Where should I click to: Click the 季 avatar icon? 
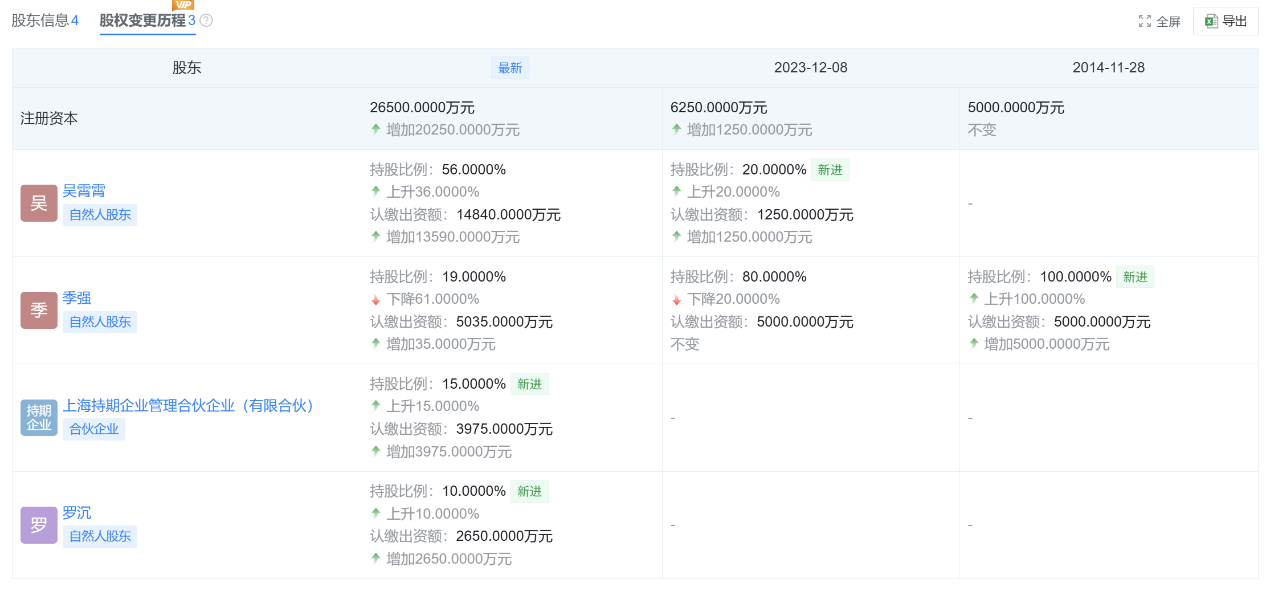(x=39, y=310)
